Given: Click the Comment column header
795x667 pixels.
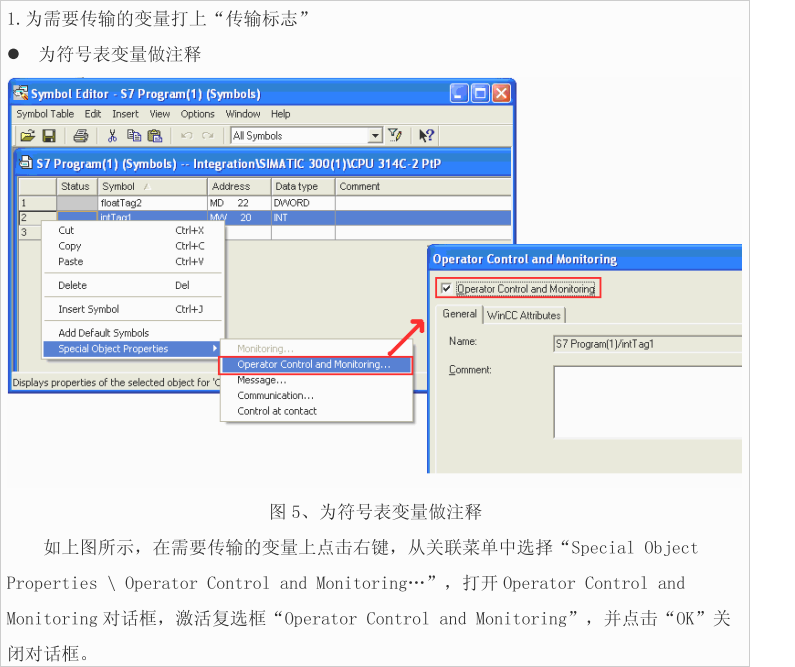Looking at the screenshot, I should pyautogui.click(x=422, y=187).
